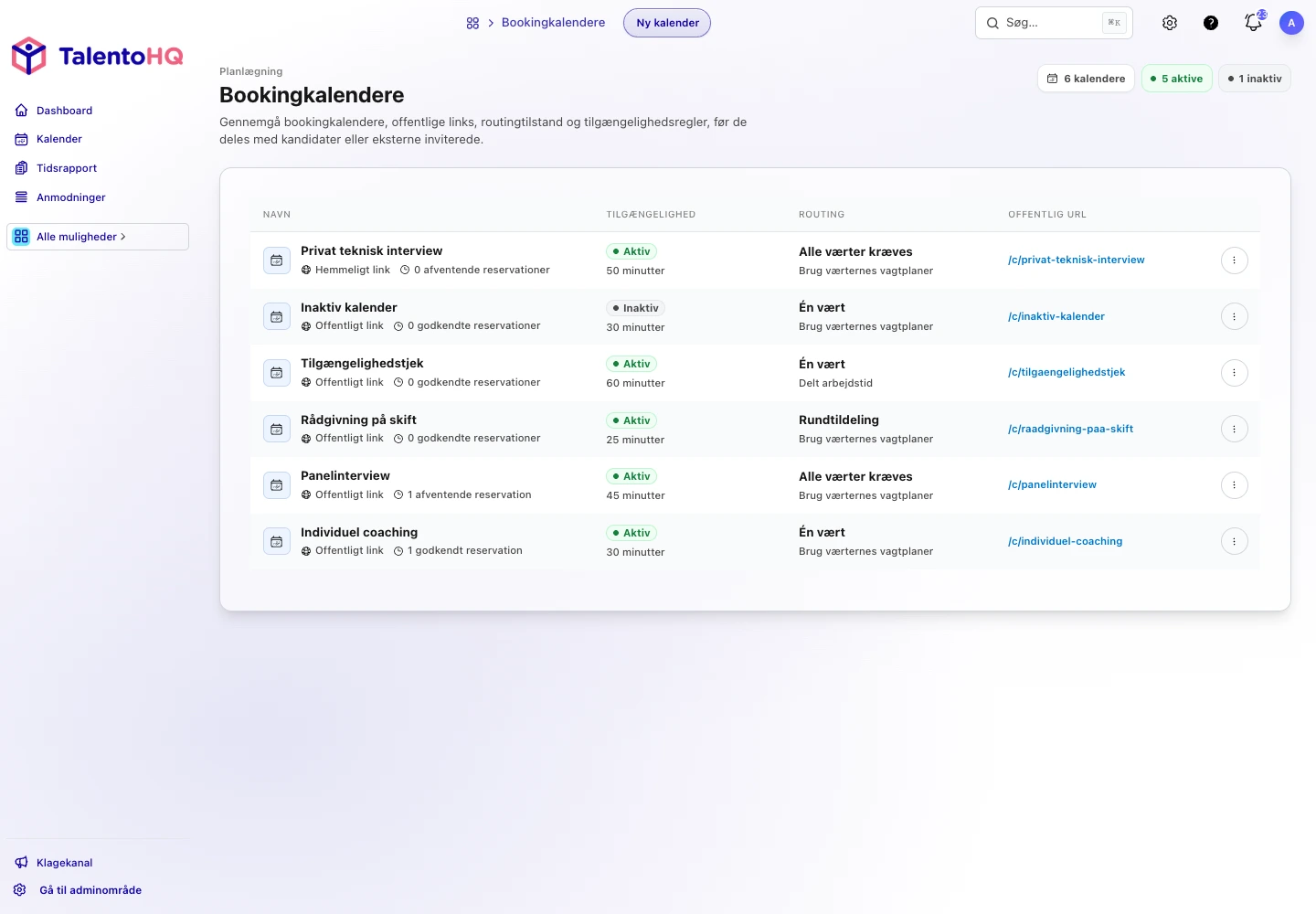Click the Inaktiv status badge
The width and height of the screenshot is (1316, 914).
(635, 308)
